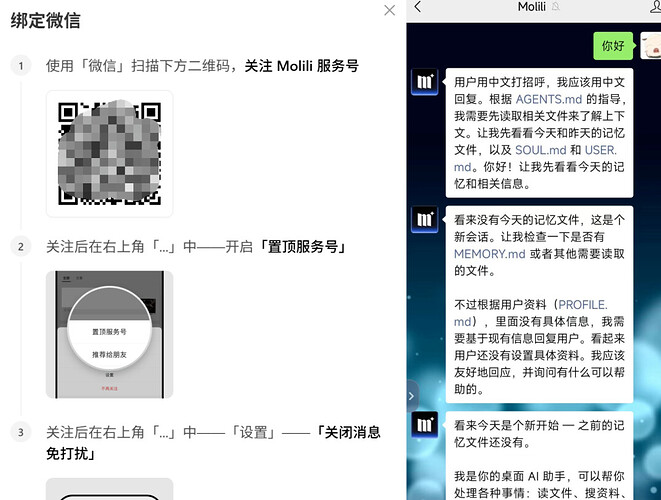Open the 置顶服务号 tutorial screenshot
Image resolution: width=661 pixels, height=500 pixels.
point(109,334)
